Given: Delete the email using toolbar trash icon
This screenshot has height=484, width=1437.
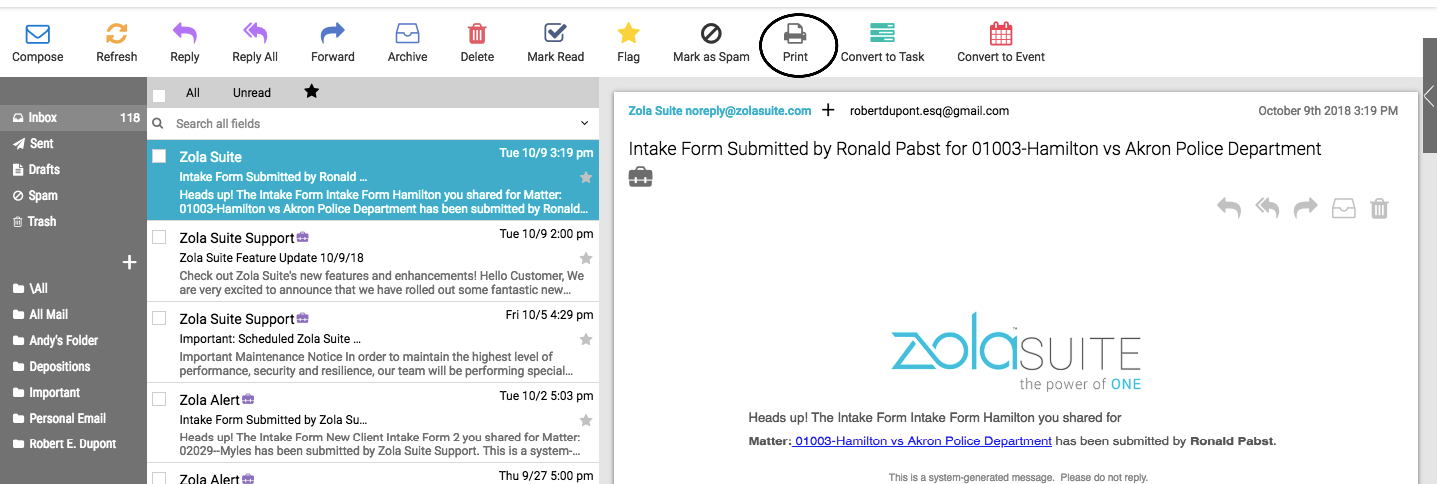Looking at the screenshot, I should pyautogui.click(x=477, y=34).
